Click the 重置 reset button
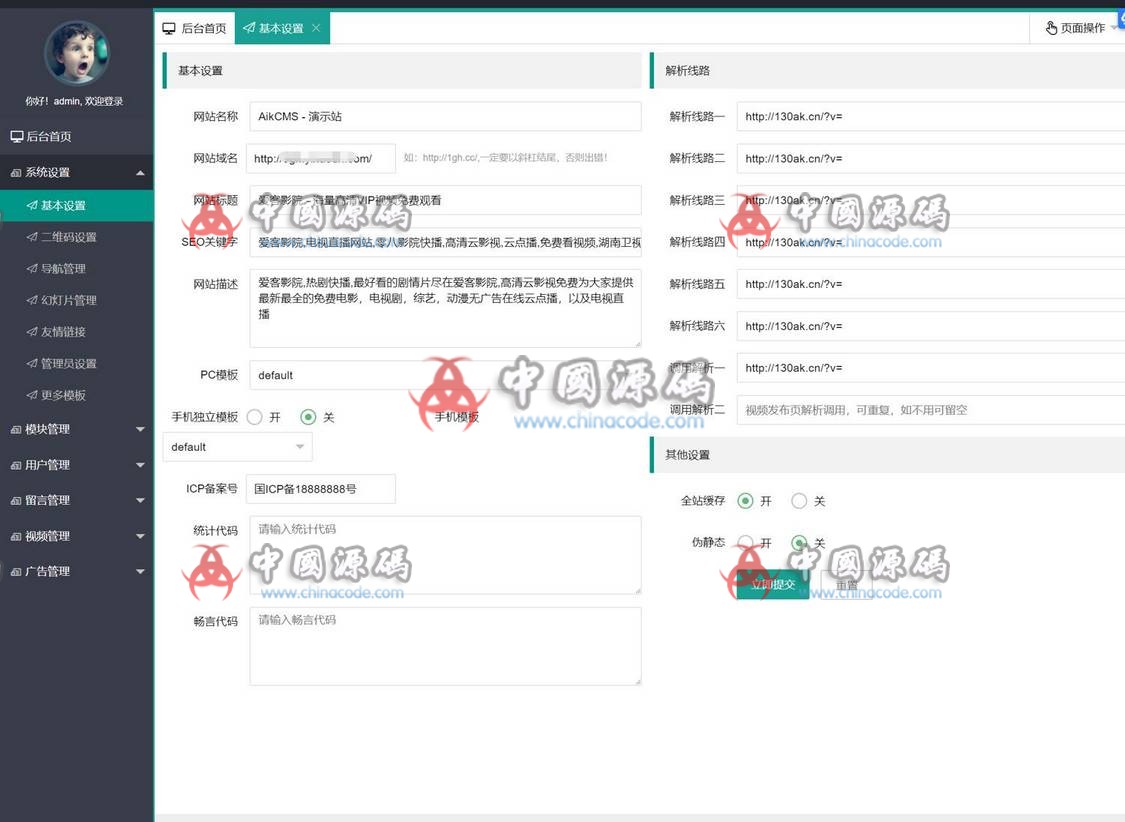 846,583
